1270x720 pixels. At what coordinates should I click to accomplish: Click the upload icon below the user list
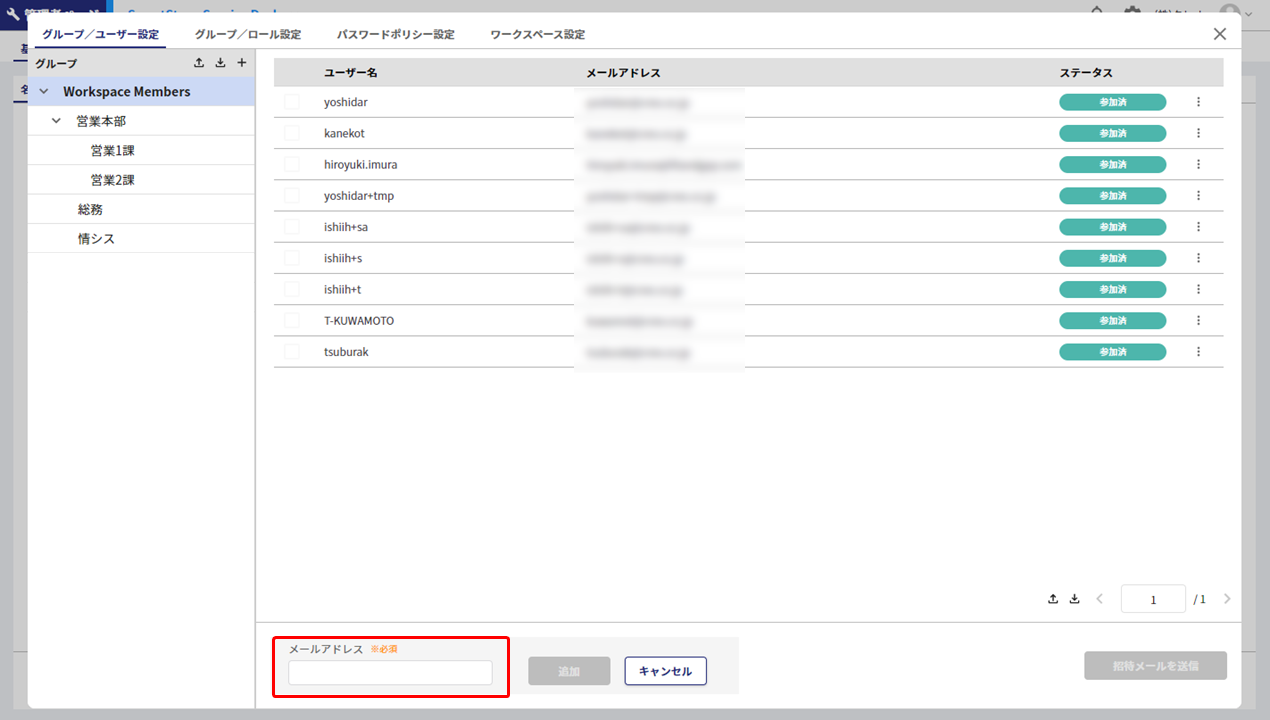[1053, 599]
